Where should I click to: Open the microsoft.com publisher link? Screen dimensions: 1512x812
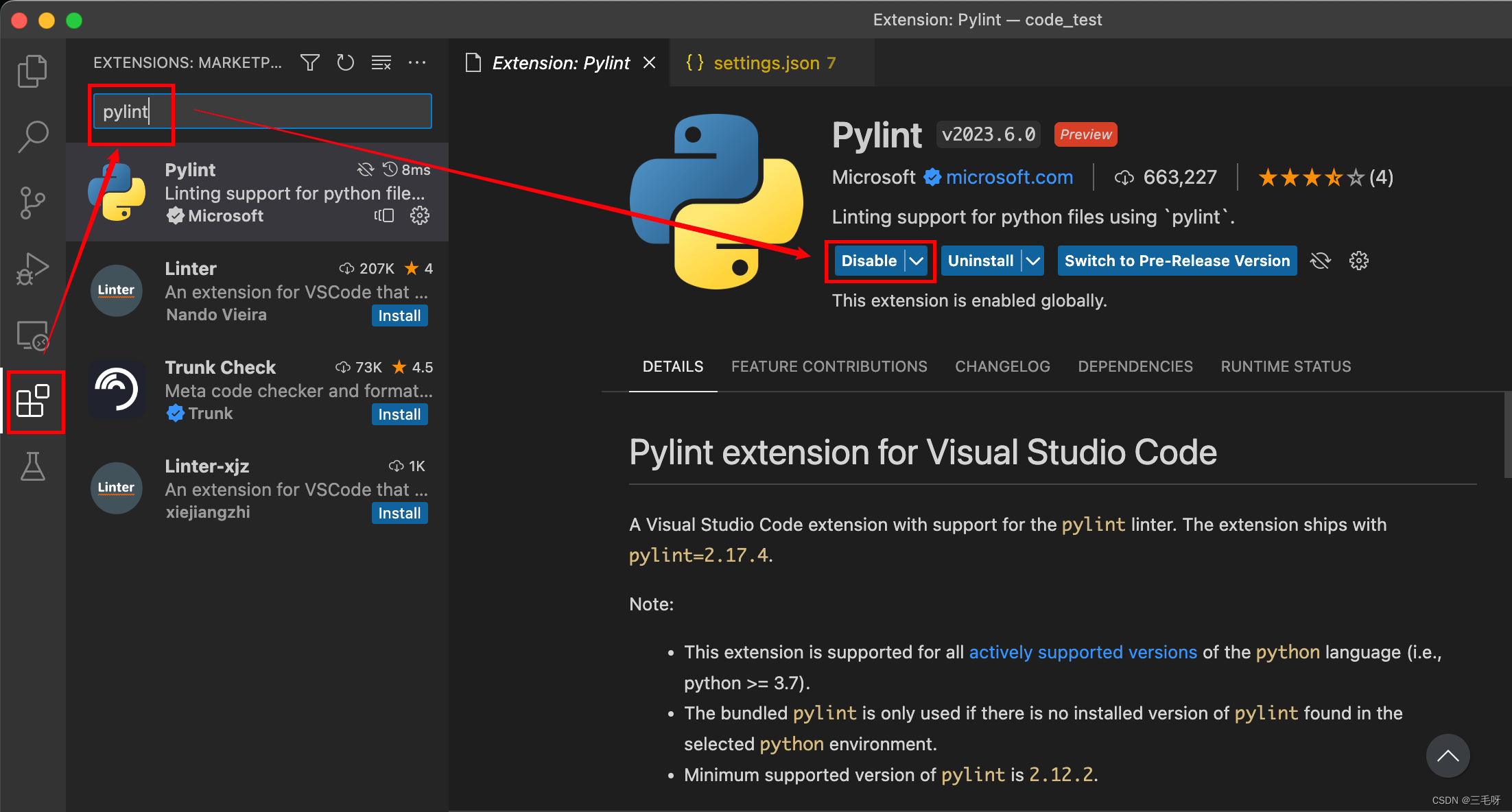point(1008,178)
